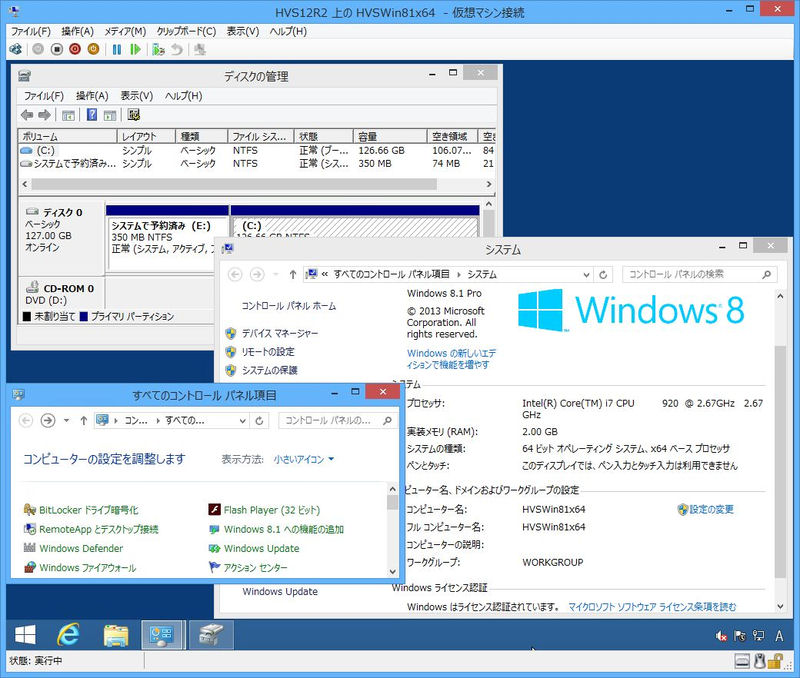Reset the virtual machine with the green icon
Screen dimensions: 800x678
(135, 49)
